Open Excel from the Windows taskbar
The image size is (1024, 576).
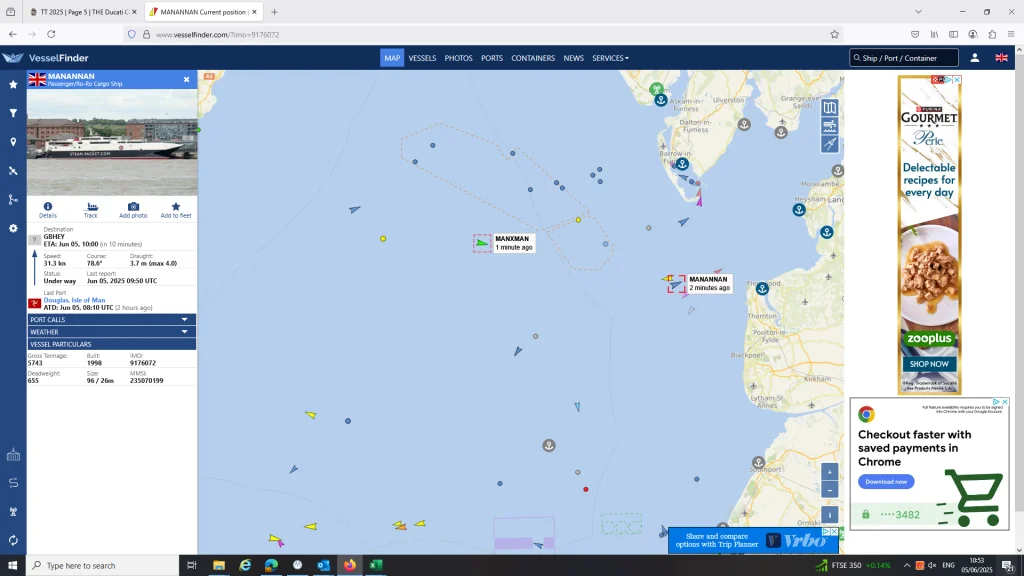click(376, 565)
